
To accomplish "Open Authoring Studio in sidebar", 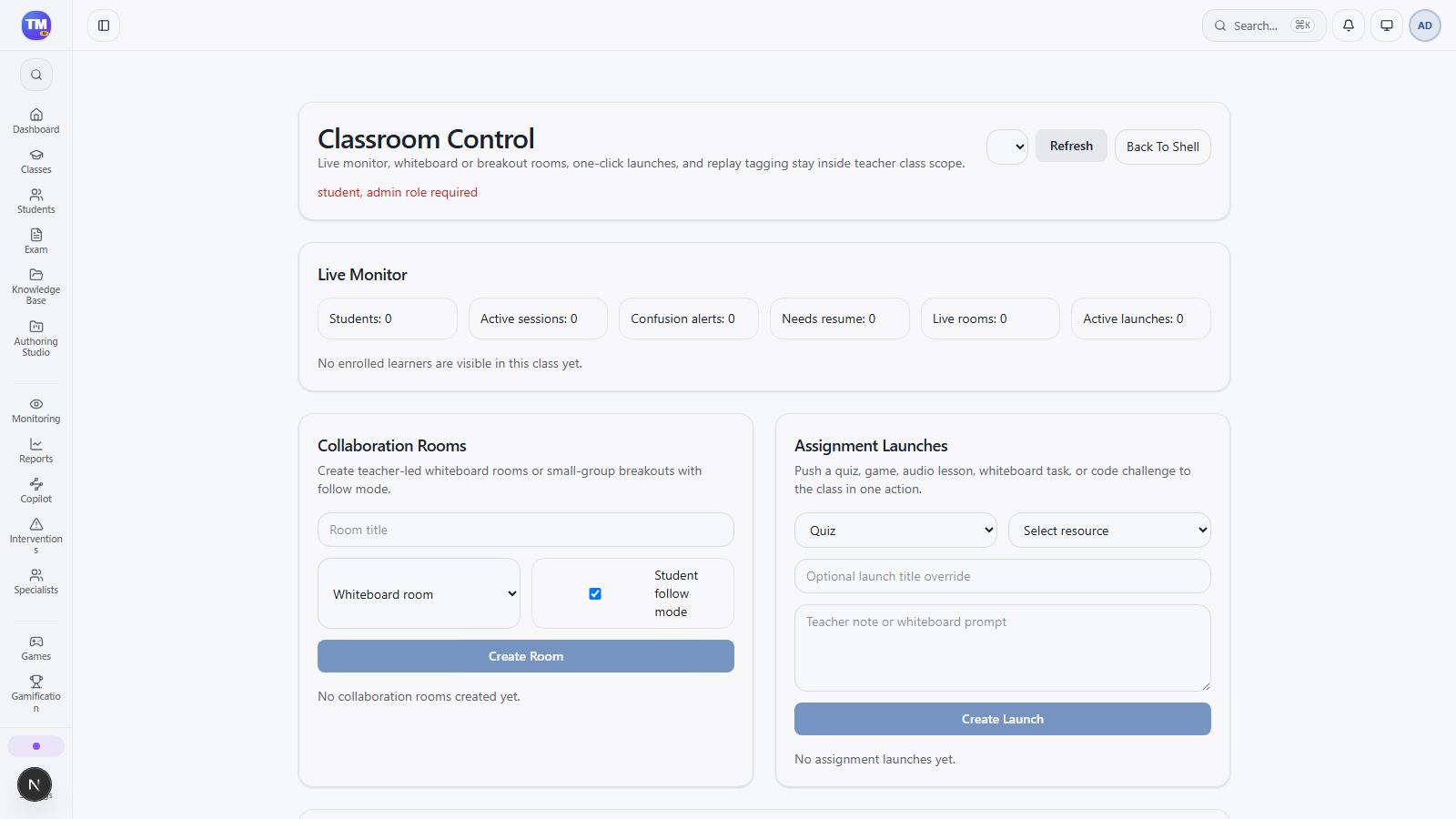I will point(36,338).
